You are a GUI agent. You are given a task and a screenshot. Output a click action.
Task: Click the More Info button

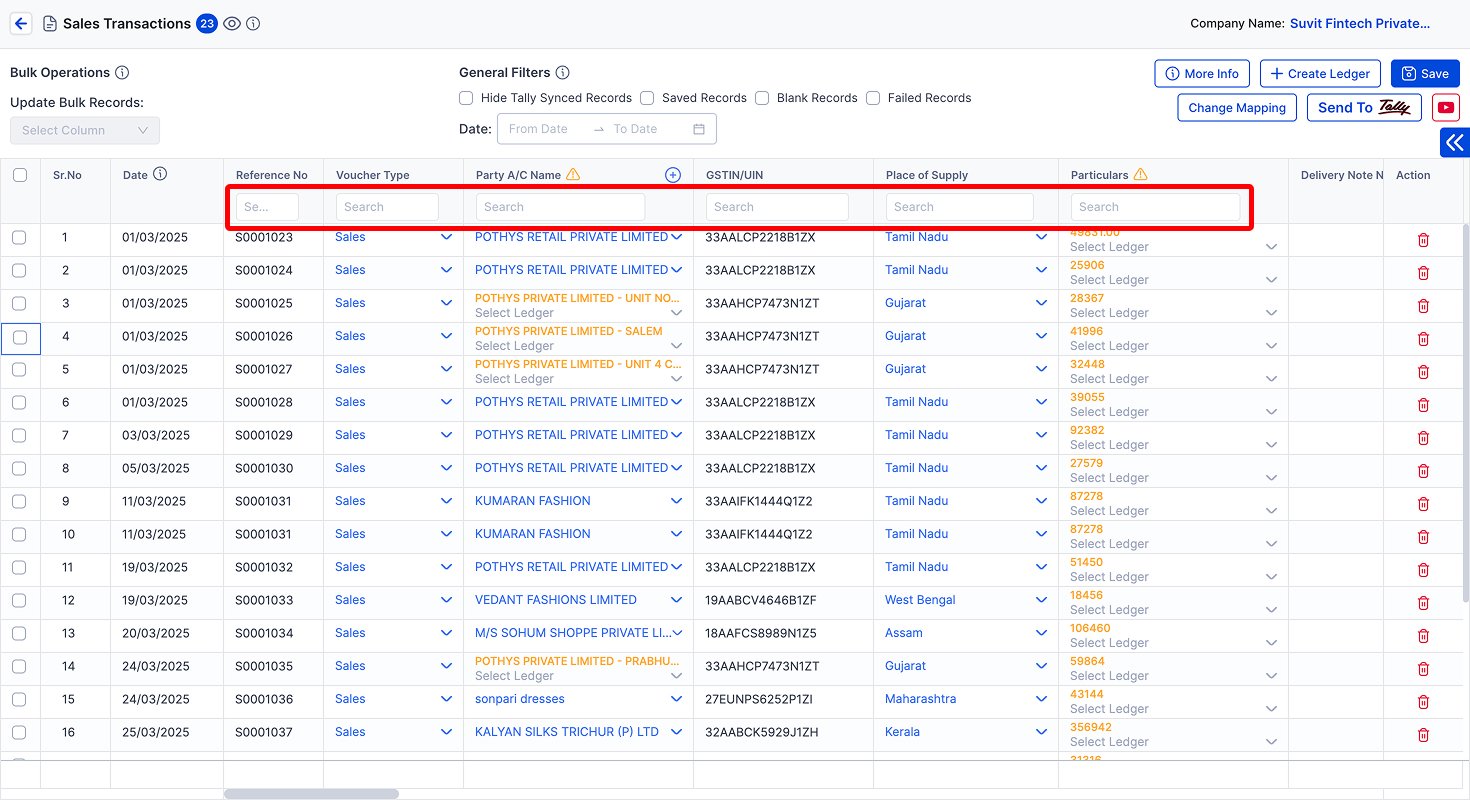coord(1202,73)
